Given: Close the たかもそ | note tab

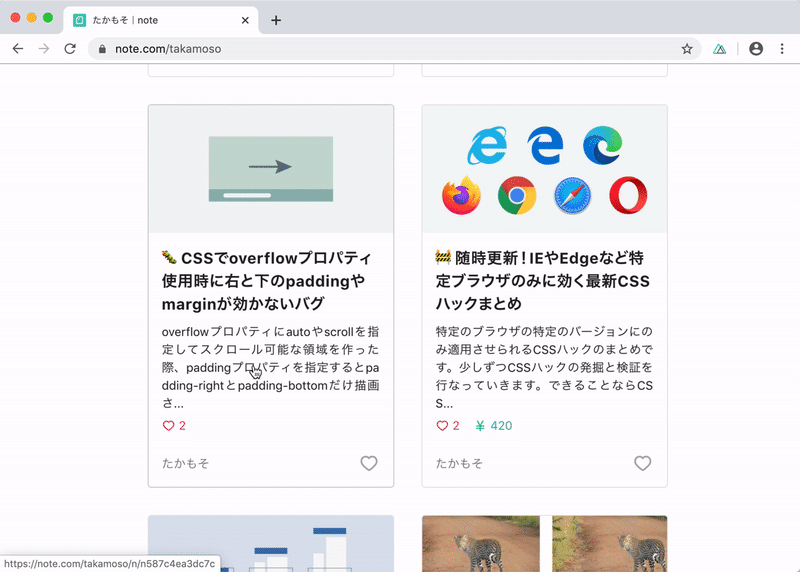Looking at the screenshot, I should (x=245, y=20).
